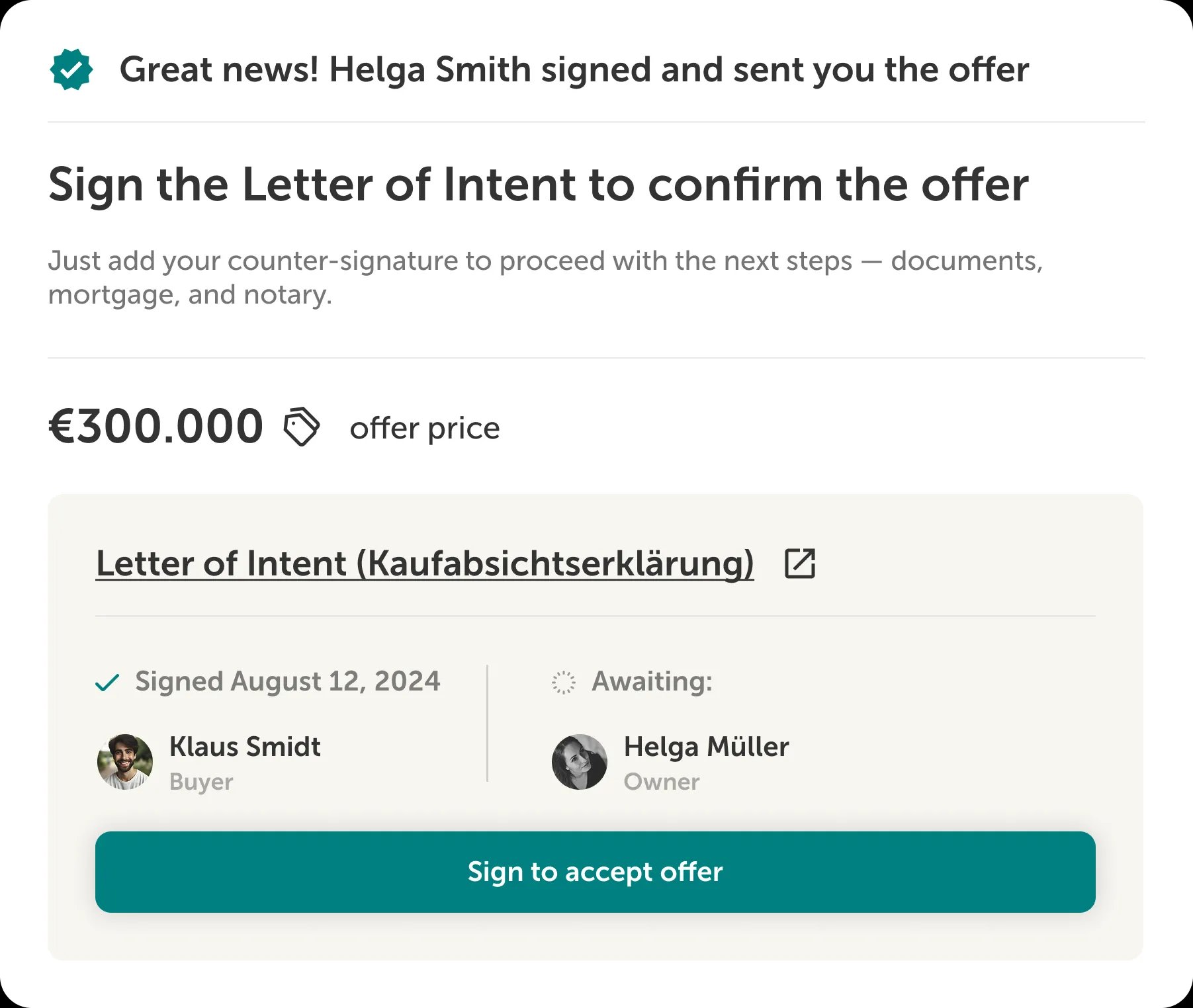This screenshot has width=1193, height=1008.
Task: Click the awaiting spinner icon
Action: (564, 681)
